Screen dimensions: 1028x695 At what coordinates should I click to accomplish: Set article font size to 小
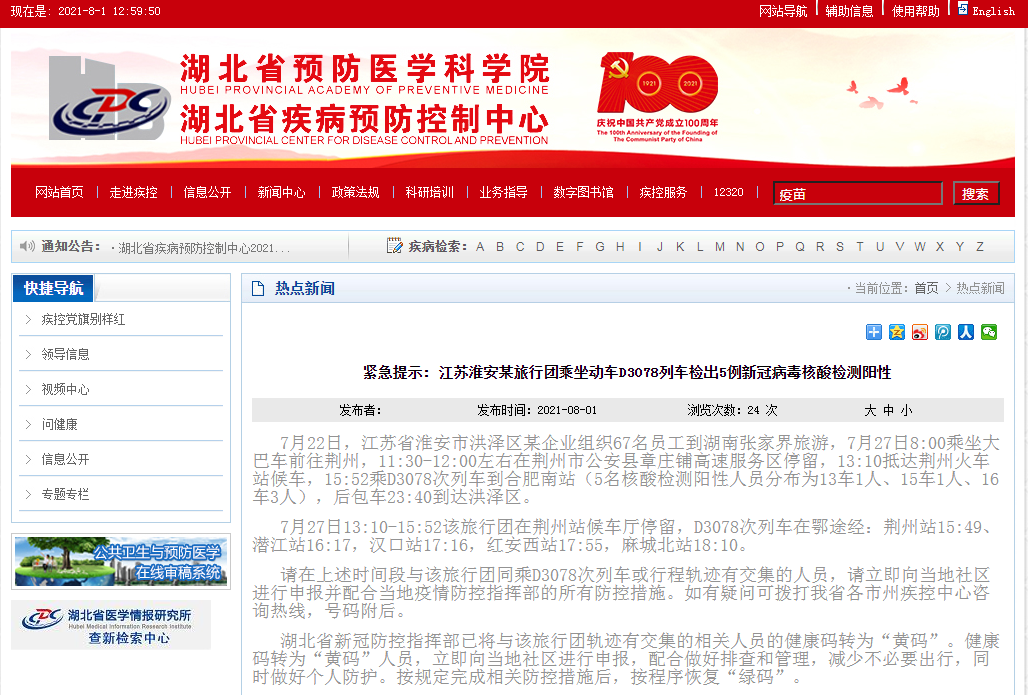tap(906, 410)
